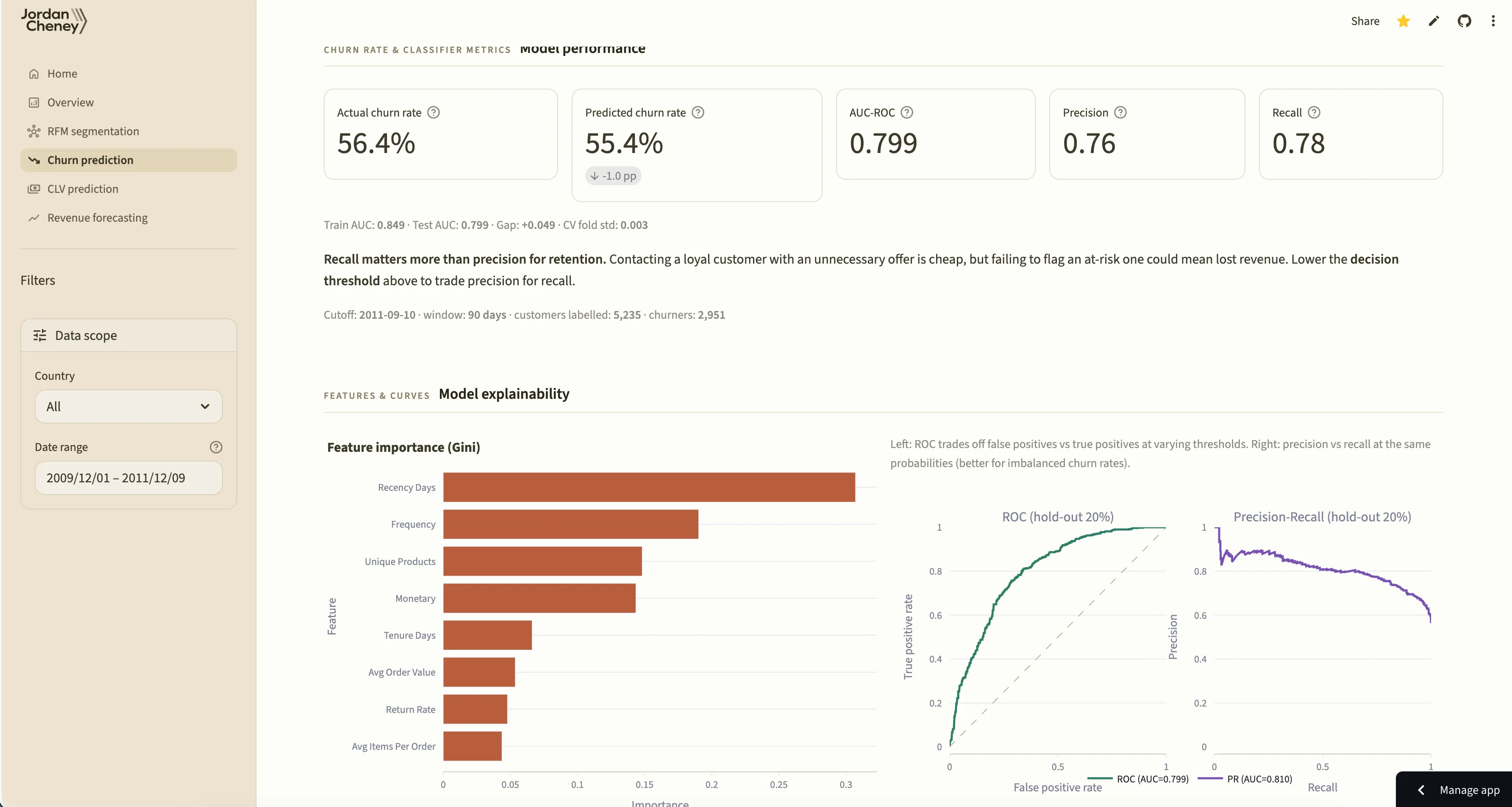Click the -1.0 pp delta badge

pyautogui.click(x=613, y=176)
